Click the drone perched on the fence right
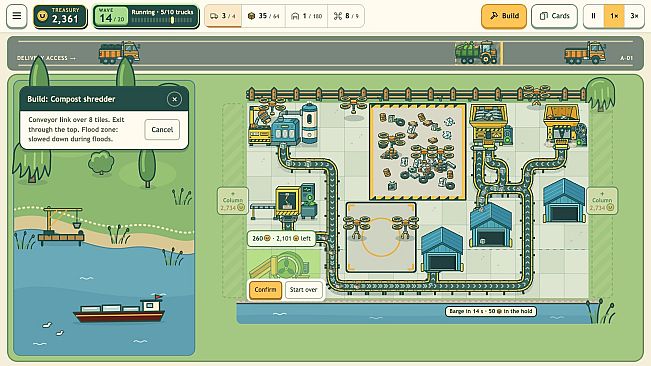The width and height of the screenshot is (651, 366). [536, 94]
